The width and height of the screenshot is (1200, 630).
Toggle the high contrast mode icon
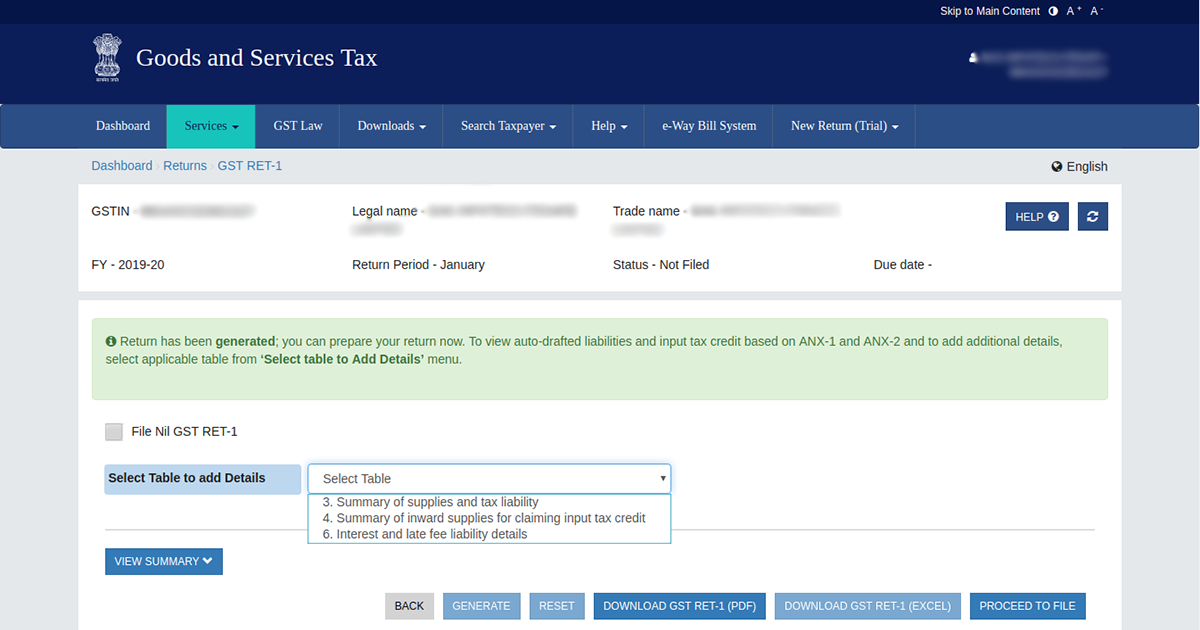click(1052, 11)
